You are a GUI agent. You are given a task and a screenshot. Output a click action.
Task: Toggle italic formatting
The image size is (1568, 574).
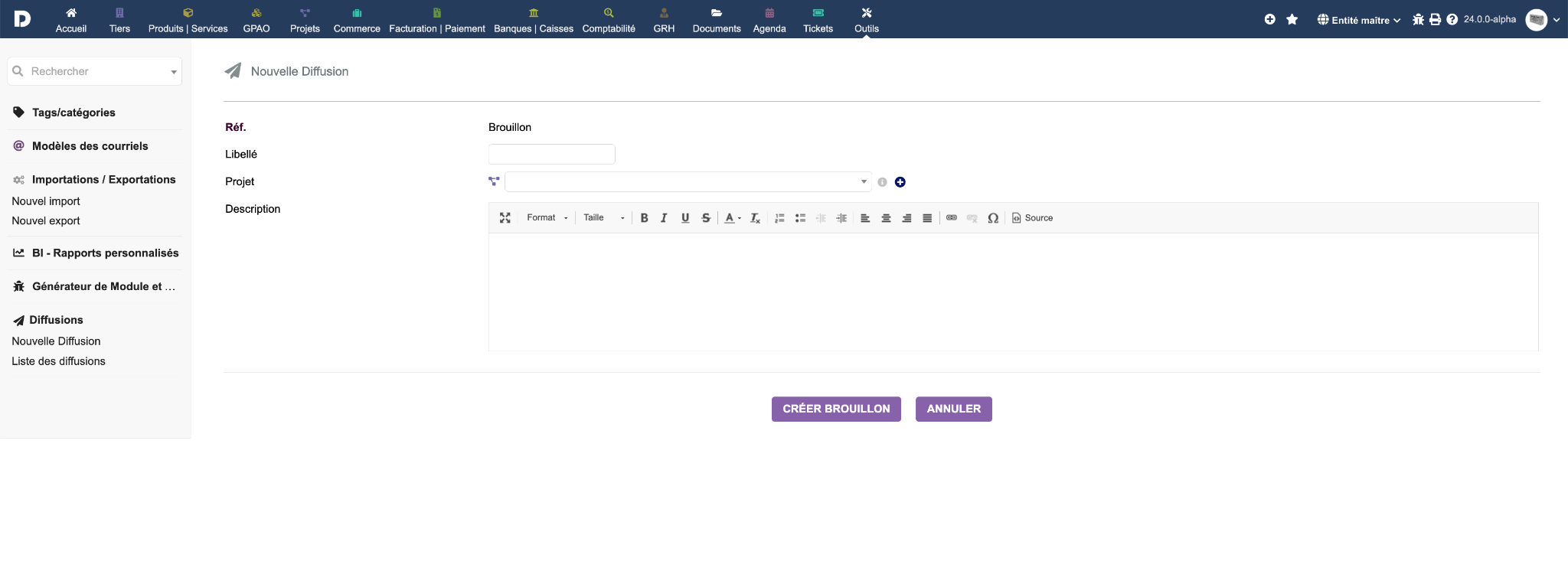click(x=664, y=218)
